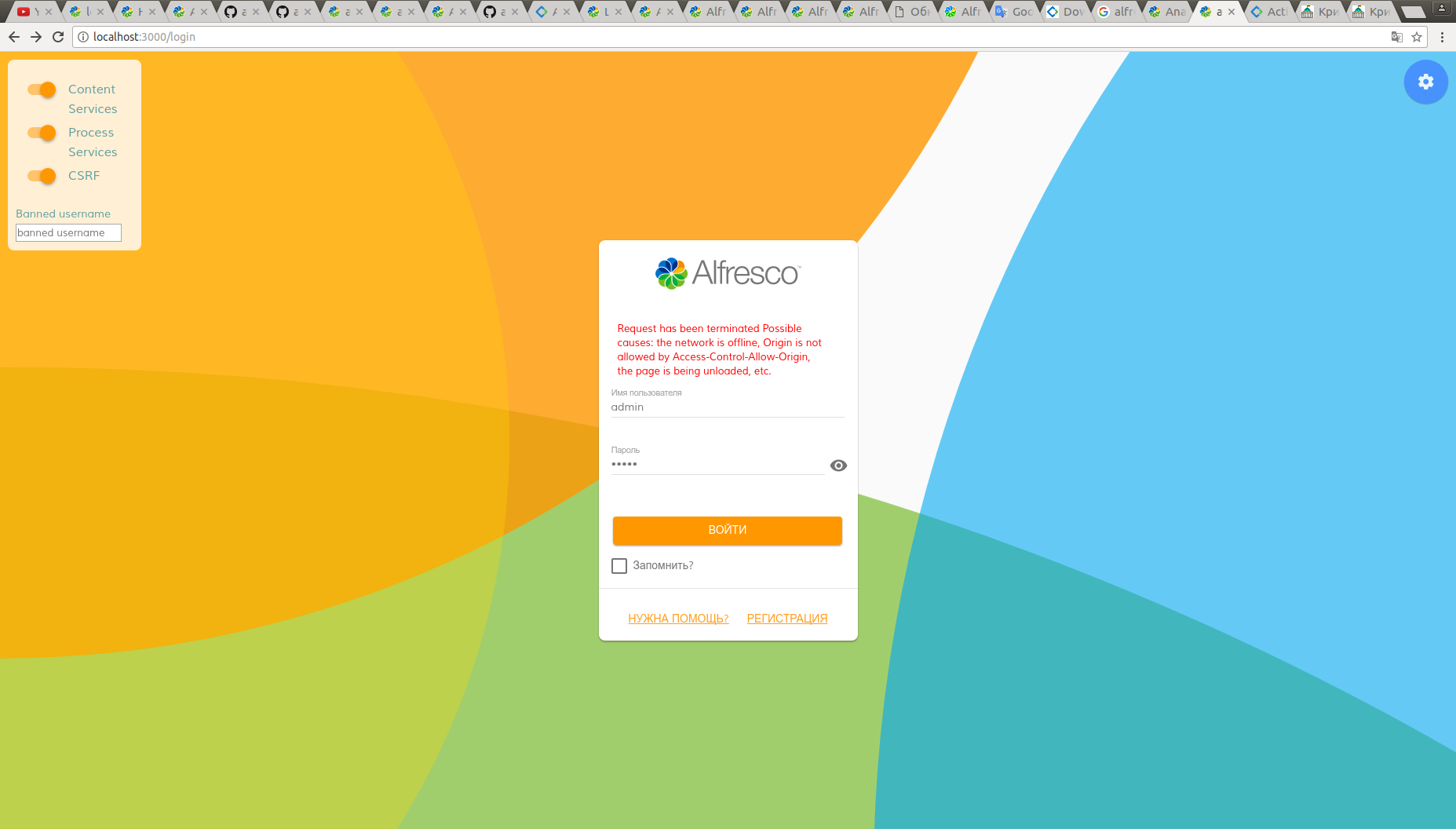
Task: Click the browser forward arrow
Action: point(36,37)
